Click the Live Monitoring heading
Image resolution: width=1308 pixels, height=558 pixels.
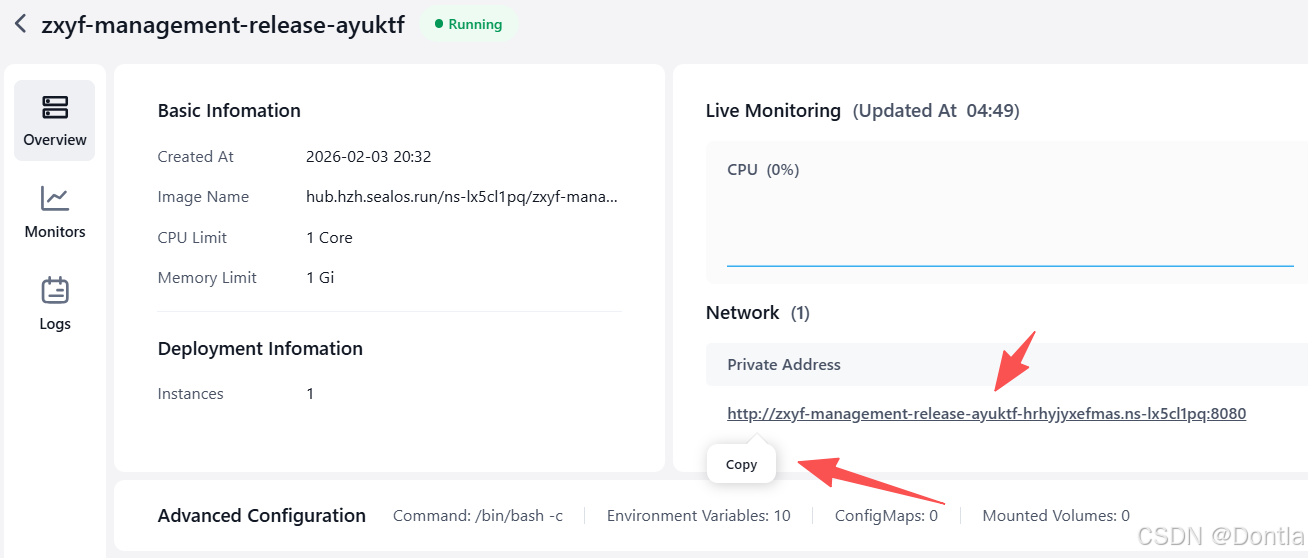[773, 111]
